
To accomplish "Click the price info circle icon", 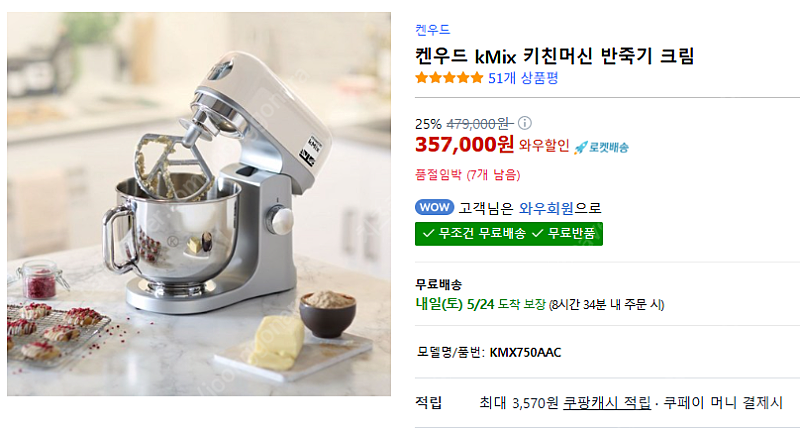I will pos(524,123).
